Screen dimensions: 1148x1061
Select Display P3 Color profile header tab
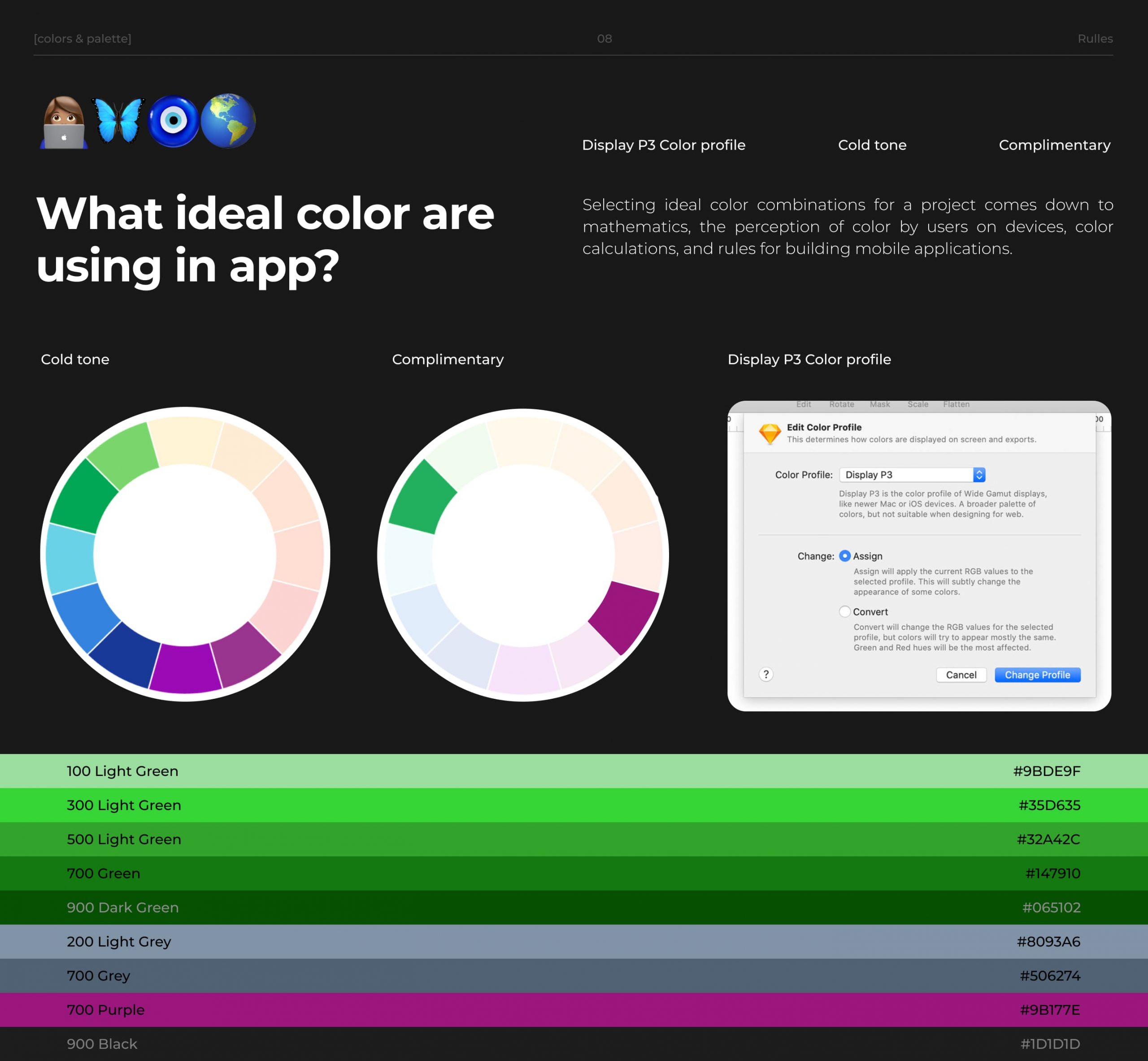click(x=663, y=145)
